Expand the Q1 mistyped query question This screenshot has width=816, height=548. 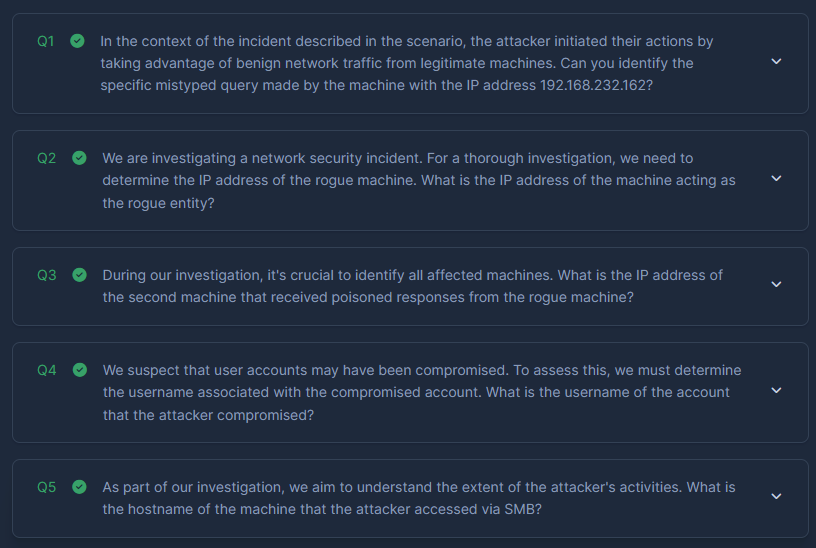[776, 61]
